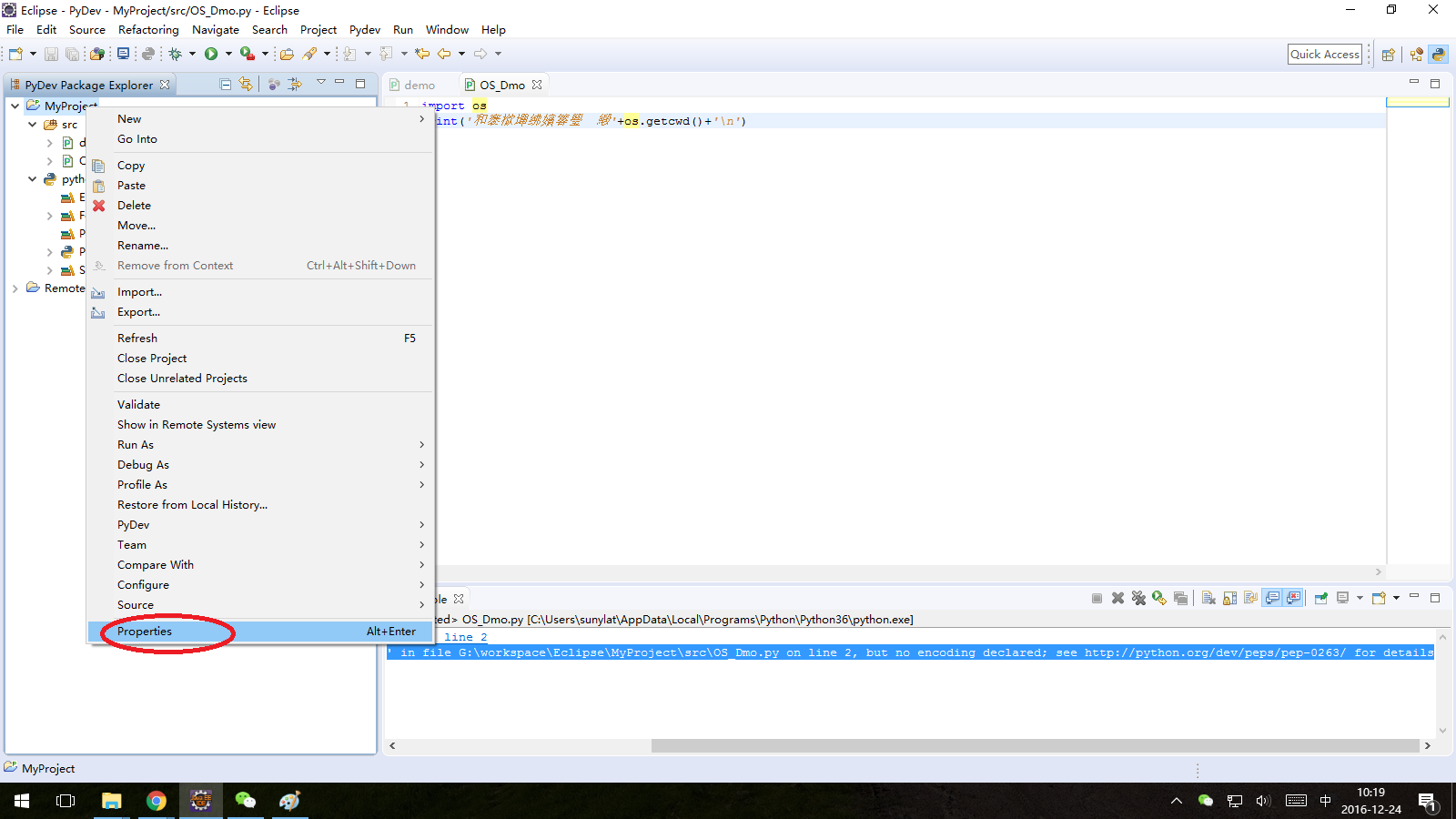
Task: Click the Open Task folder icon in toolbar
Action: (x=287, y=54)
